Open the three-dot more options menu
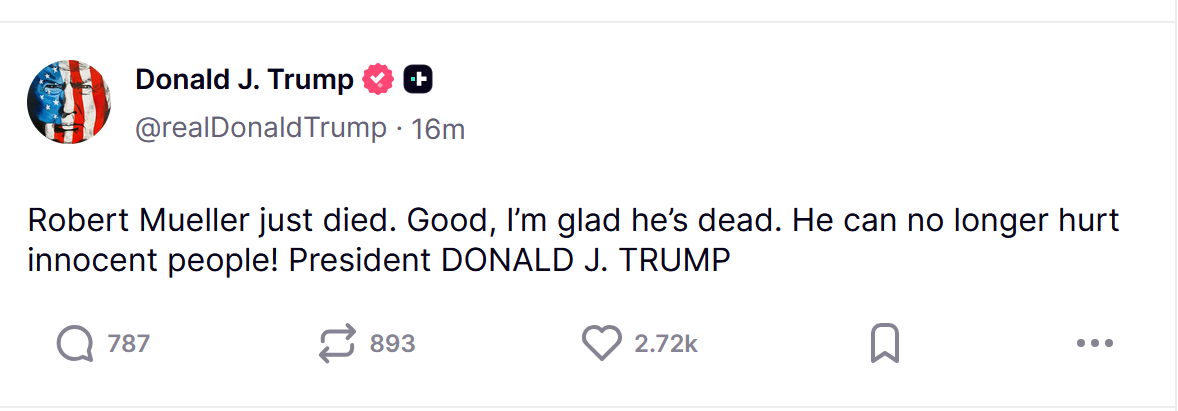The image size is (1178, 411). [1094, 344]
